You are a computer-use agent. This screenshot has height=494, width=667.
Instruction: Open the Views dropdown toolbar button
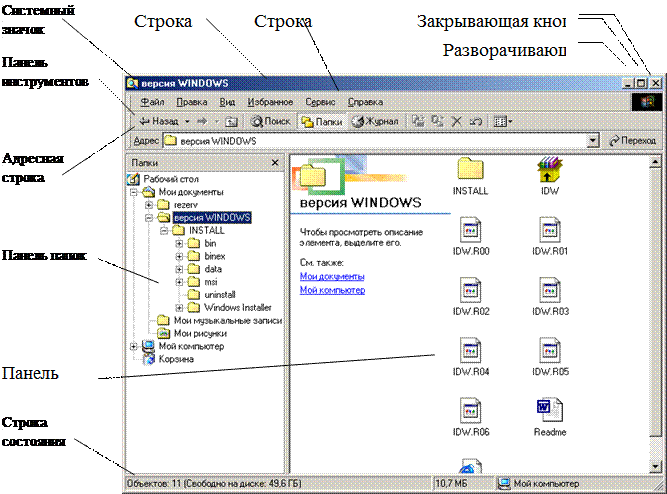pos(503,122)
